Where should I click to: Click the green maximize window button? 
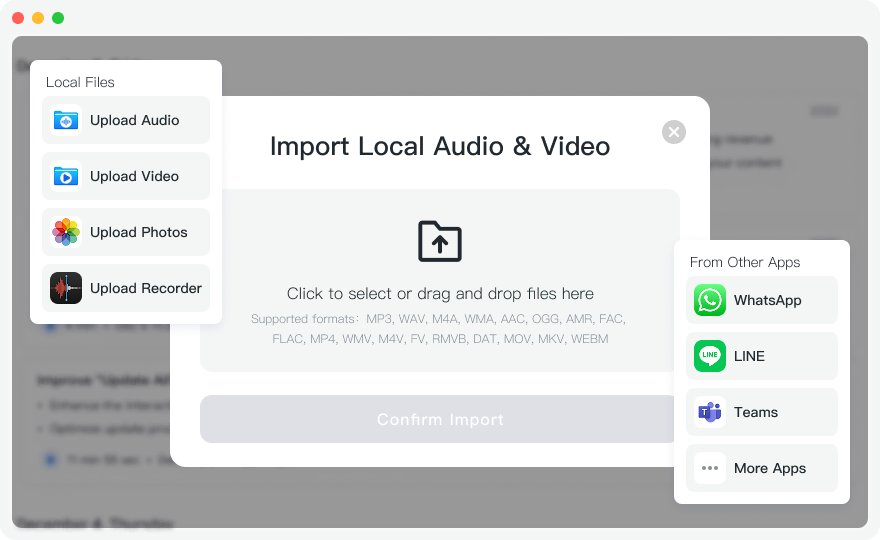coord(58,18)
